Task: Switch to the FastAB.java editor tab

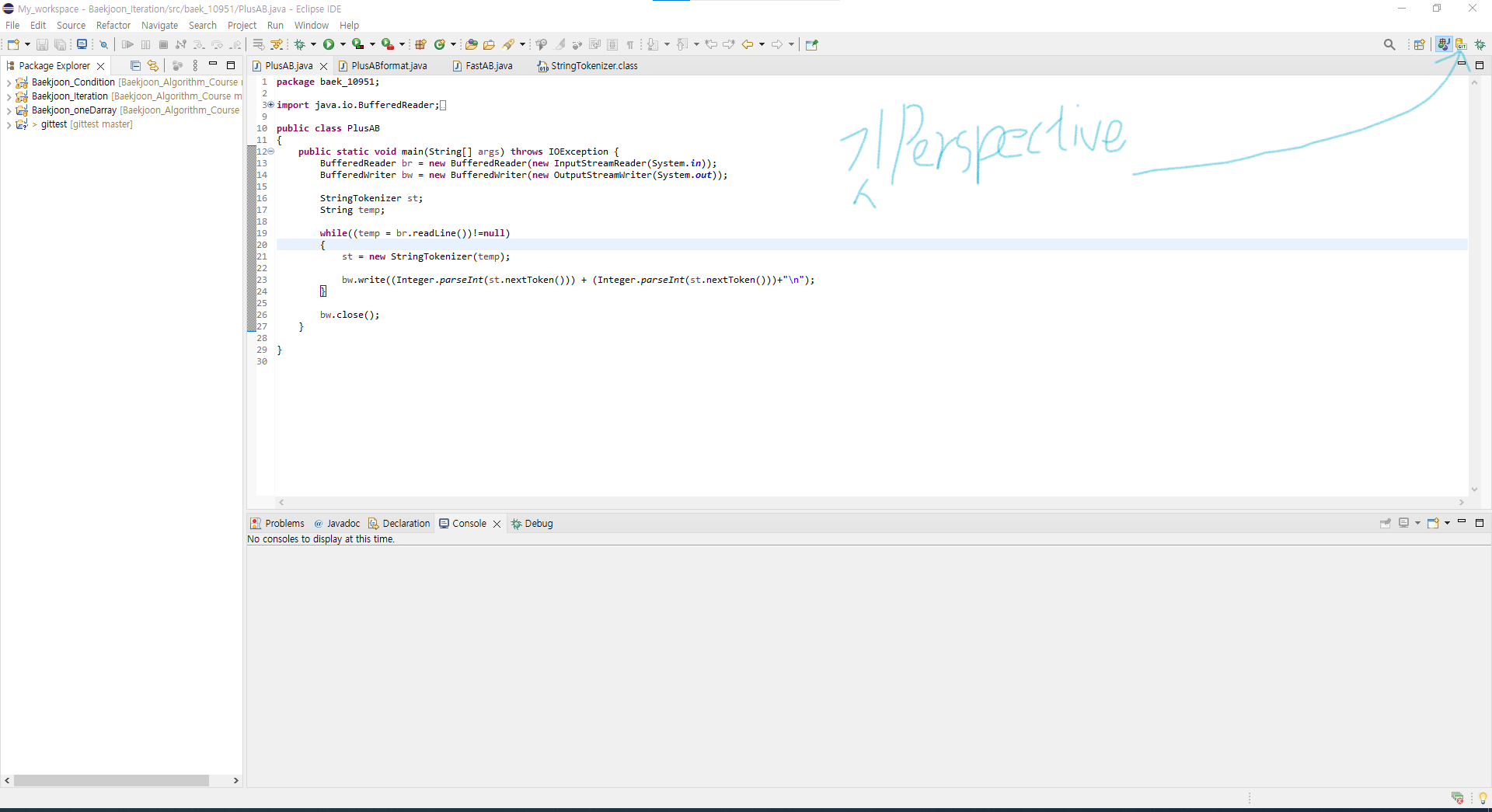Action: (488, 65)
